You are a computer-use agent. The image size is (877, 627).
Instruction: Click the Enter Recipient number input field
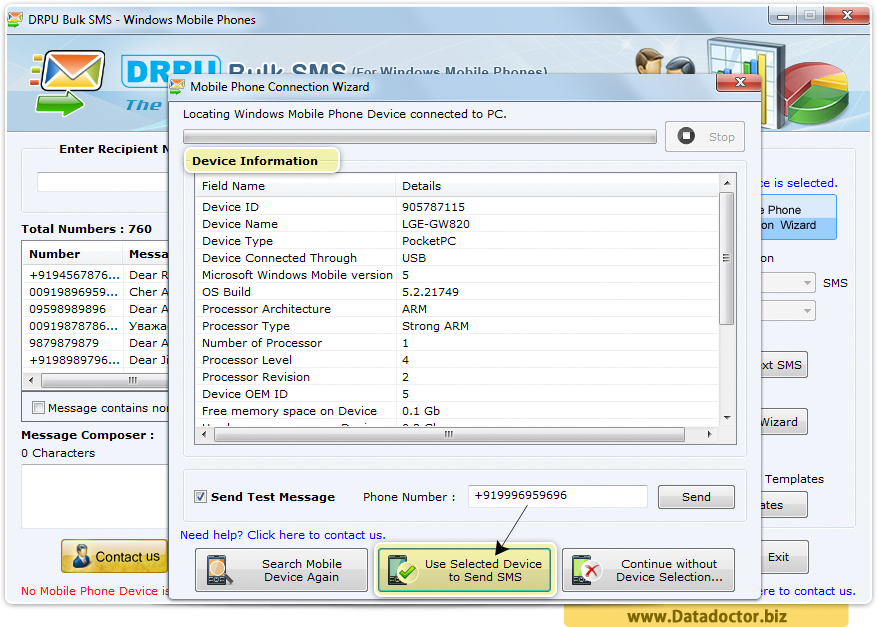pos(103,182)
